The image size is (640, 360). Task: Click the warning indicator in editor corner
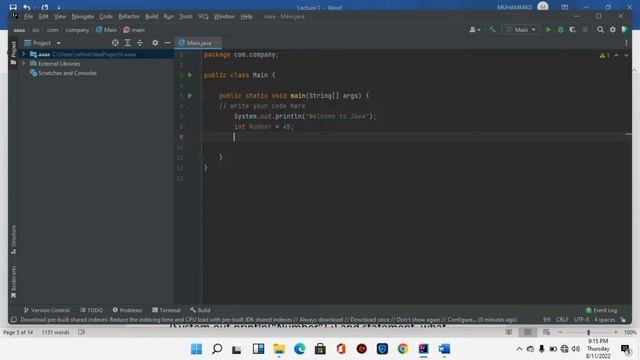[x=604, y=55]
